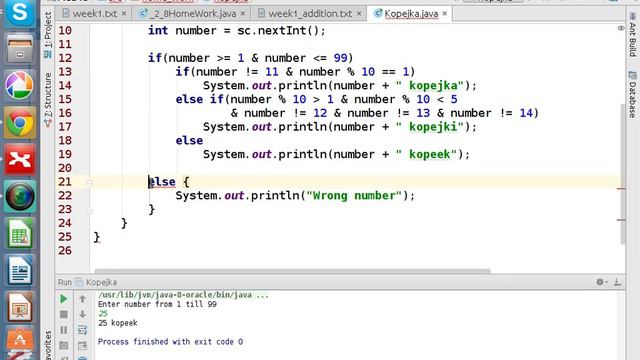The width and height of the screenshot is (640, 360).
Task: Click the editor vertical scrollbar
Action: [623, 173]
